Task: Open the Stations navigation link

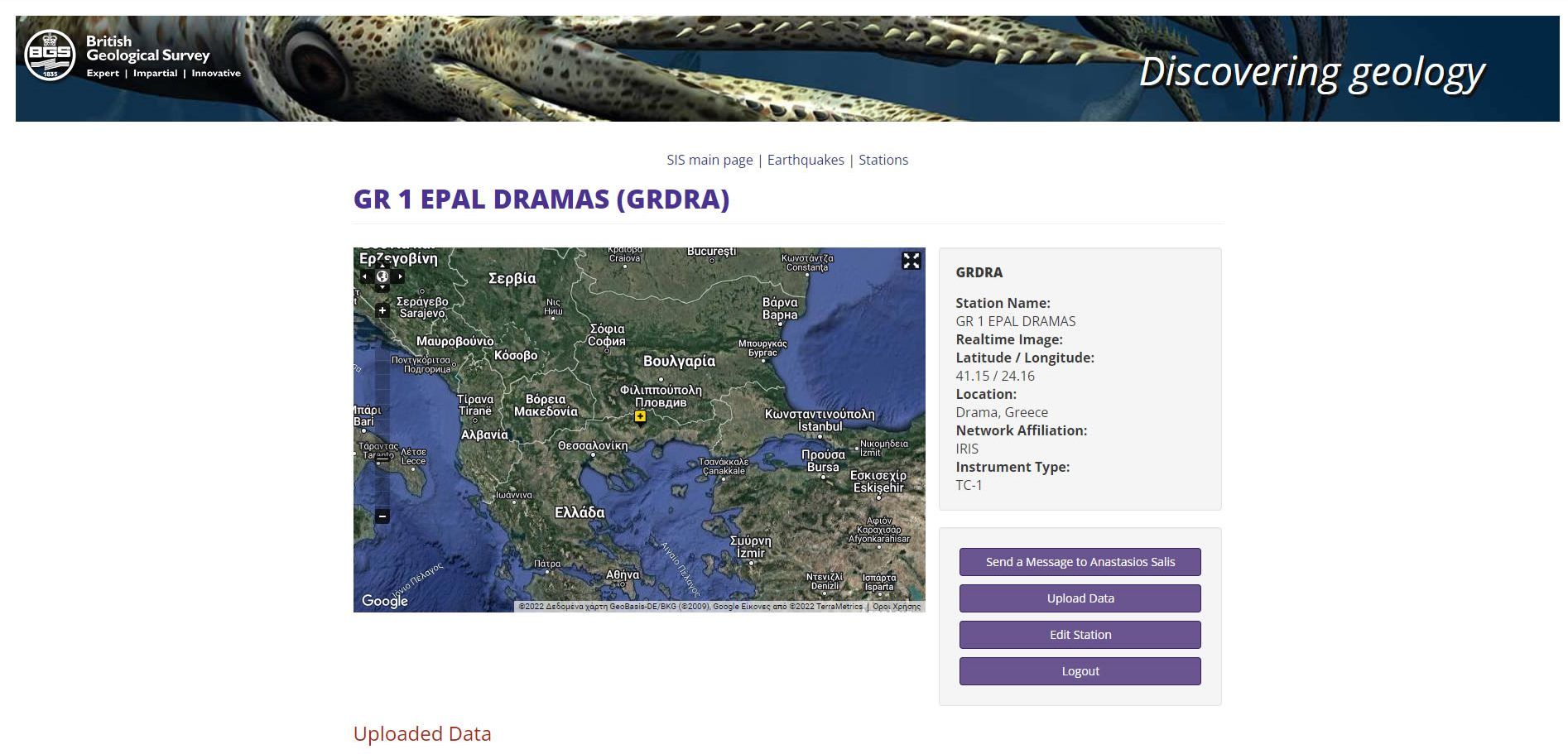Action: tap(883, 160)
